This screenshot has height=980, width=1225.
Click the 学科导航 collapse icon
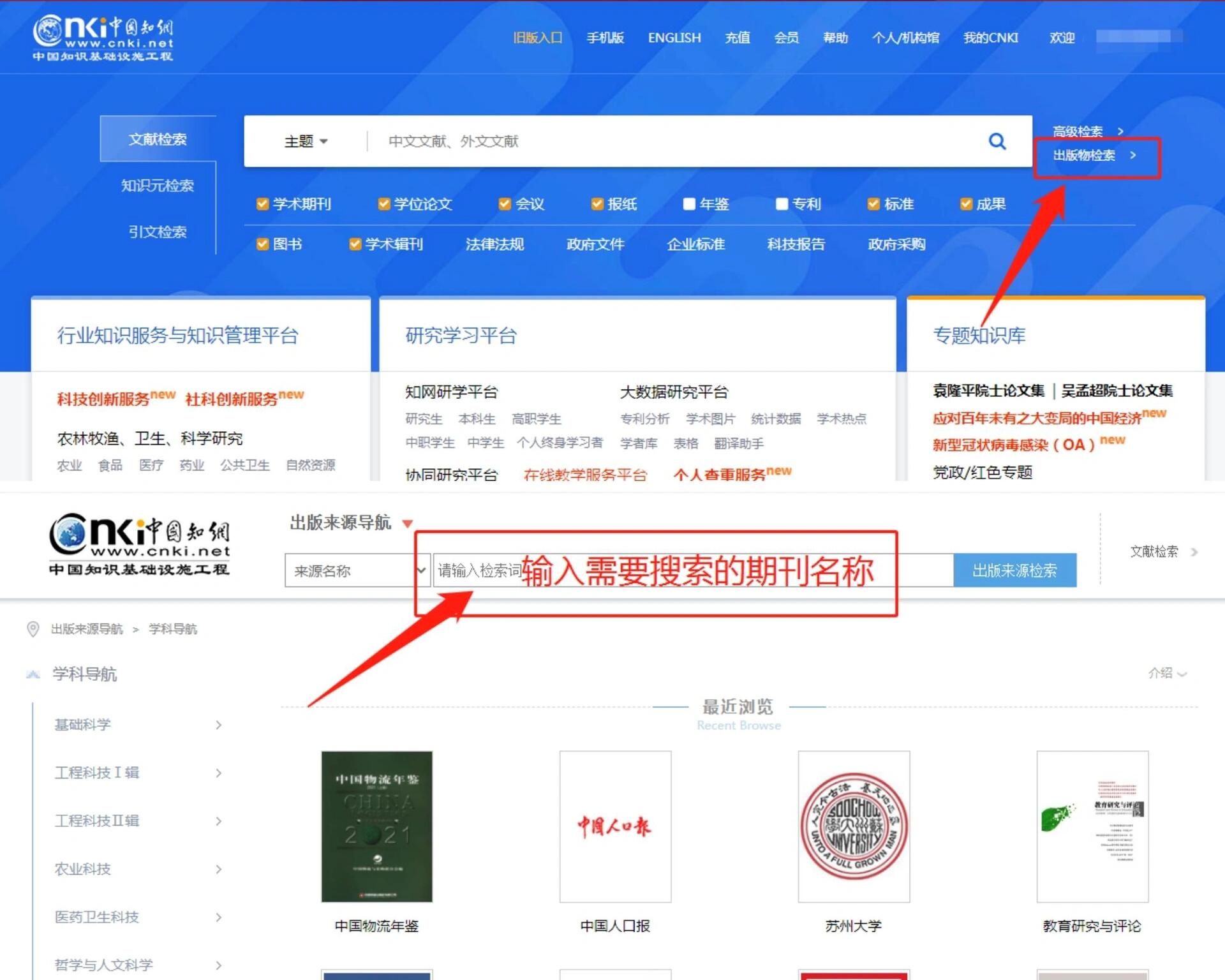[x=33, y=674]
